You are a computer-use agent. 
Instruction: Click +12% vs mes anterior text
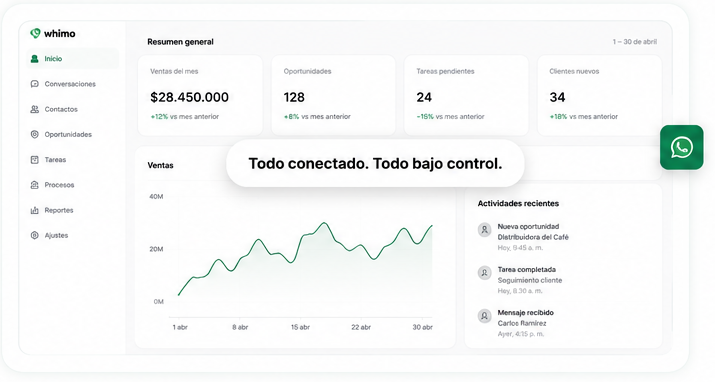(x=185, y=117)
